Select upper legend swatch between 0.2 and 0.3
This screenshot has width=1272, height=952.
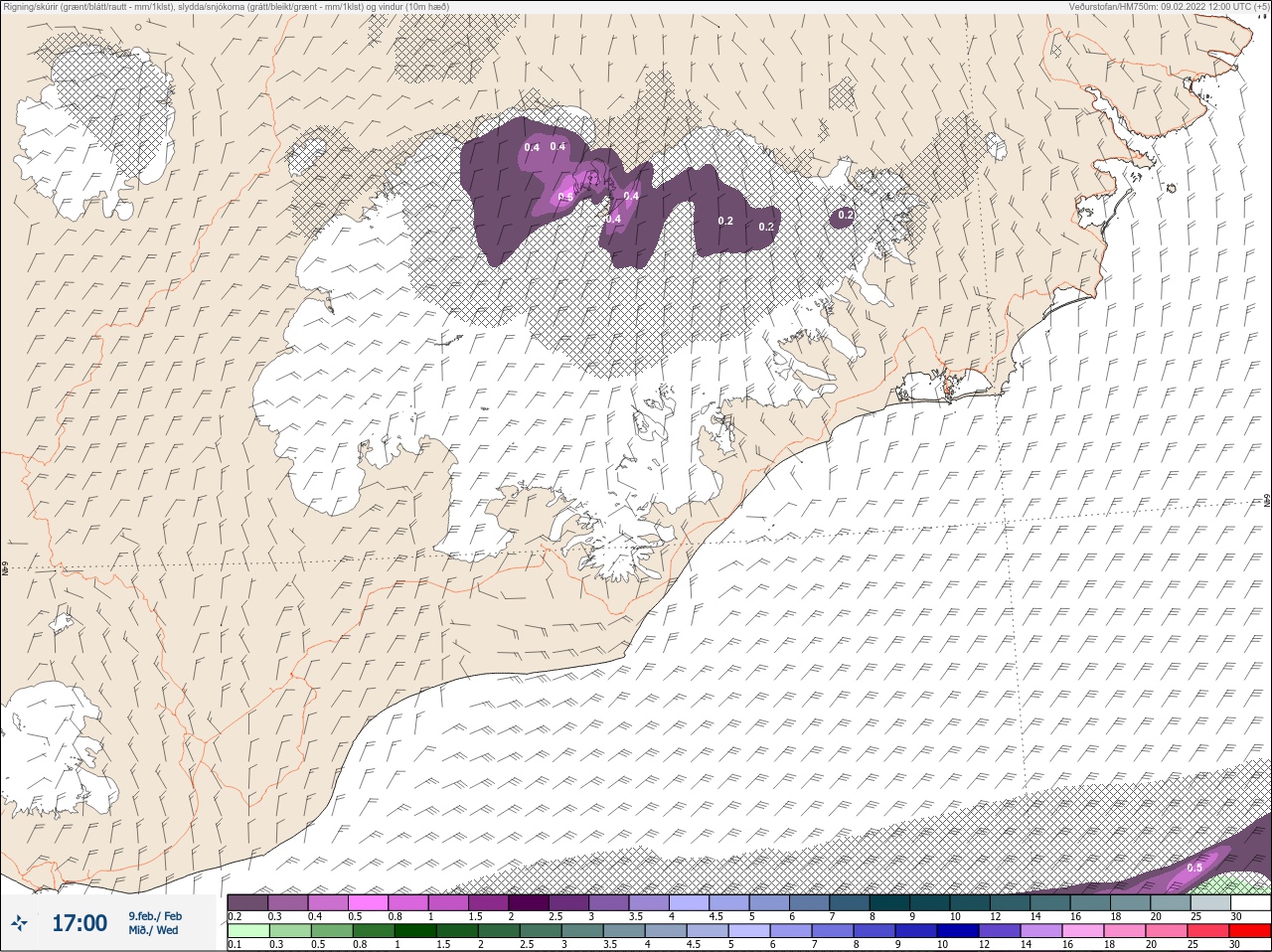point(247,902)
